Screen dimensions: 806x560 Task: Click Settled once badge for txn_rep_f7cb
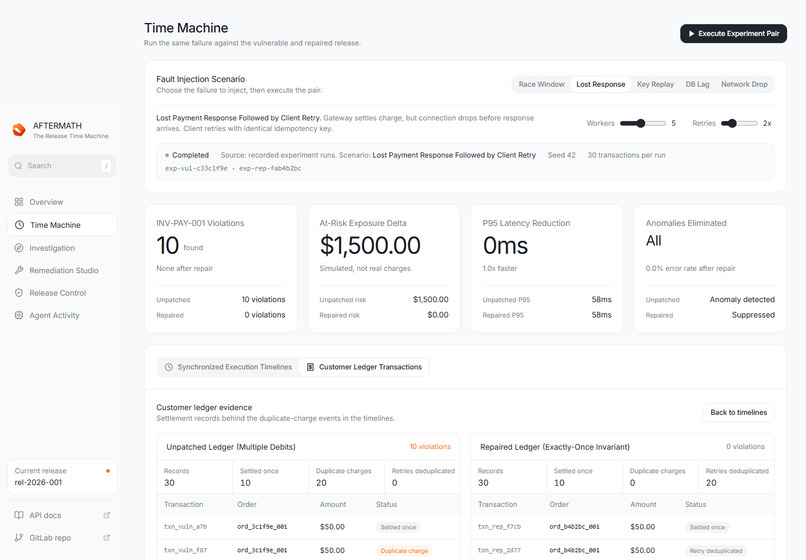(x=707, y=527)
